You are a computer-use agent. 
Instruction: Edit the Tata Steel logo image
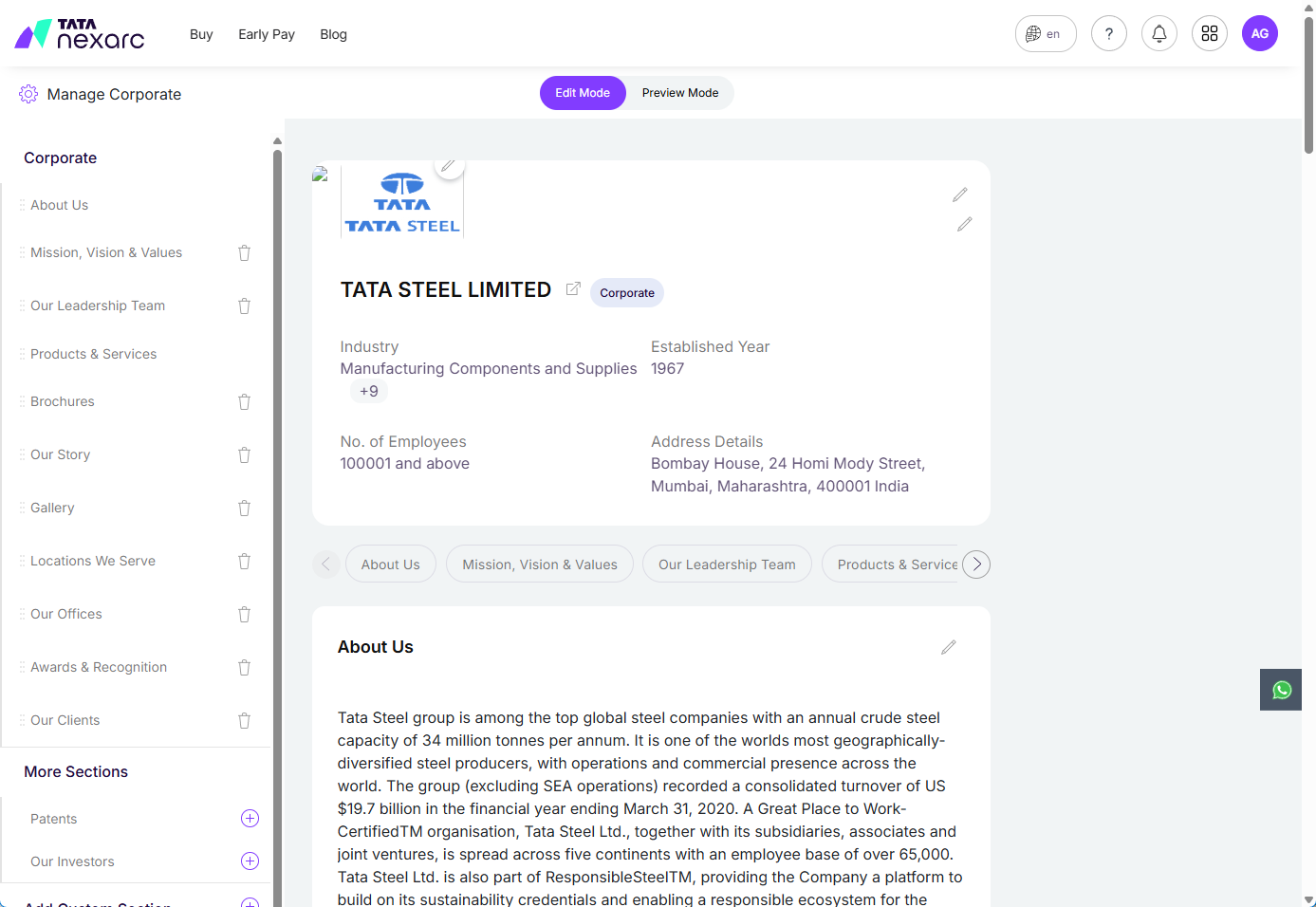(449, 166)
